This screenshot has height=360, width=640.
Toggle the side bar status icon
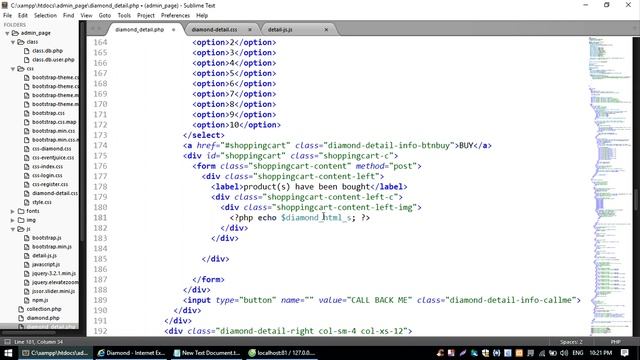point(7,342)
